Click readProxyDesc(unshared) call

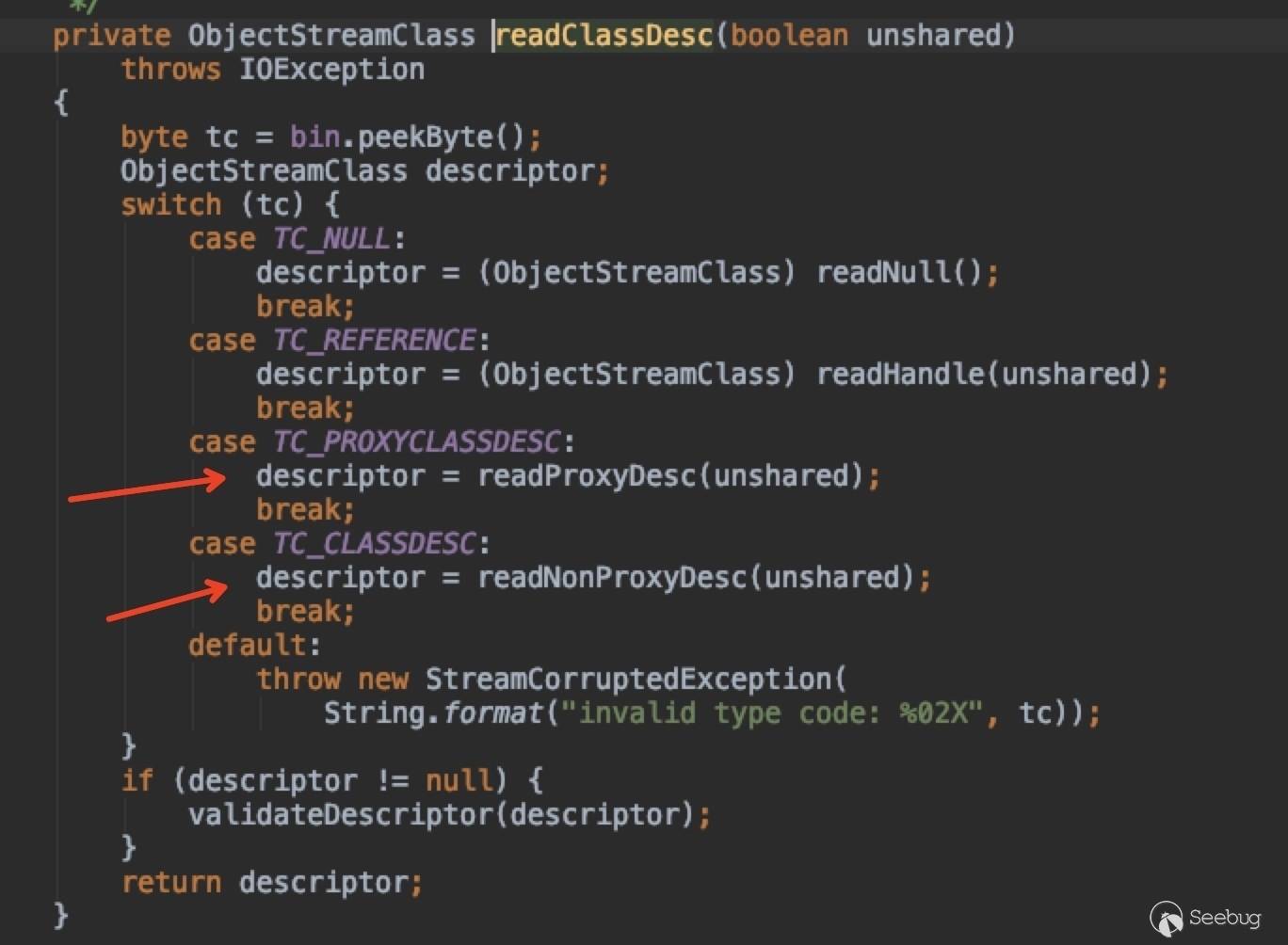(x=671, y=476)
